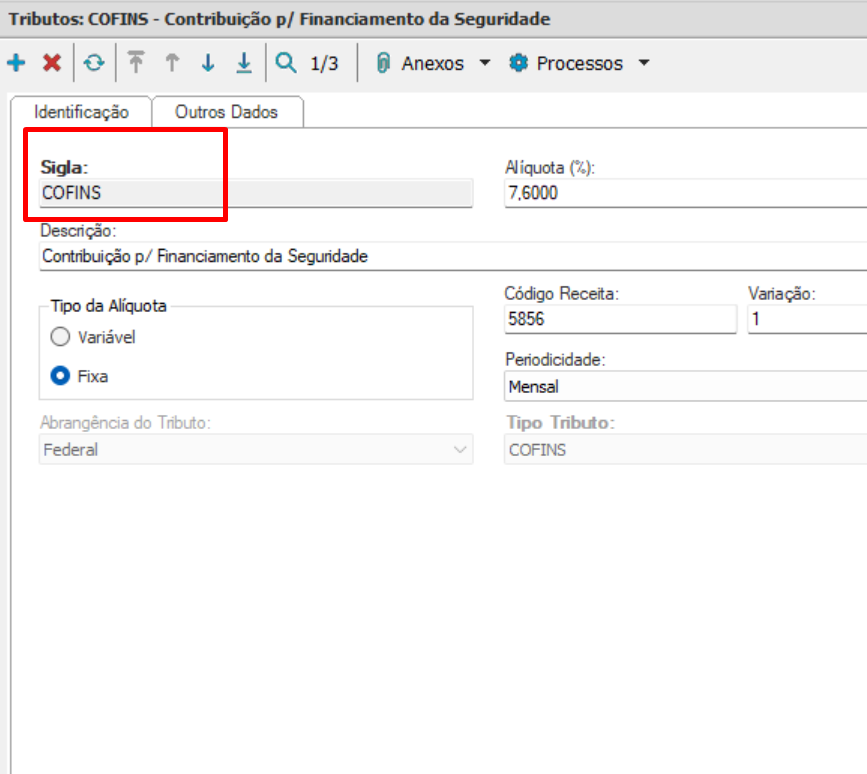Click the Anexos button label
This screenshot has height=774, width=867.
(x=432, y=63)
